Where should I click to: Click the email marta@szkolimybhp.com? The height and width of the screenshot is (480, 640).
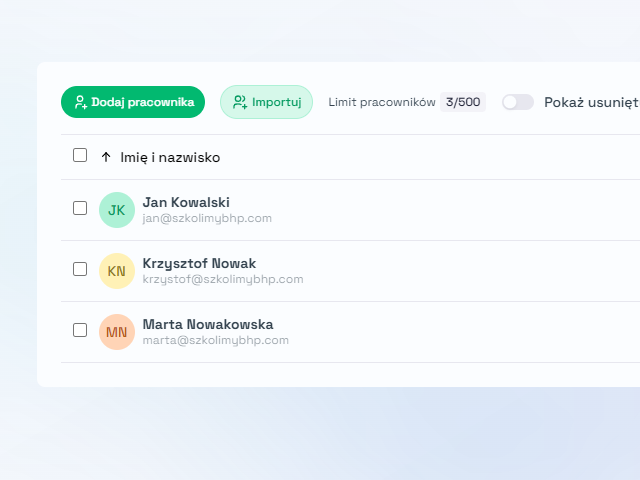click(x=216, y=340)
